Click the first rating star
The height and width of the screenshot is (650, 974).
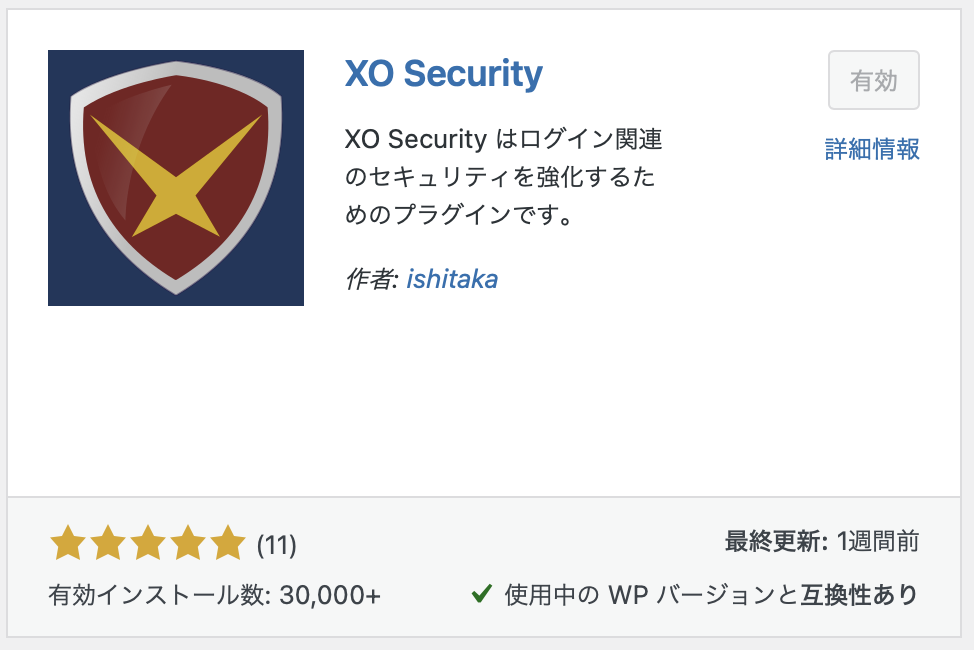tap(68, 544)
